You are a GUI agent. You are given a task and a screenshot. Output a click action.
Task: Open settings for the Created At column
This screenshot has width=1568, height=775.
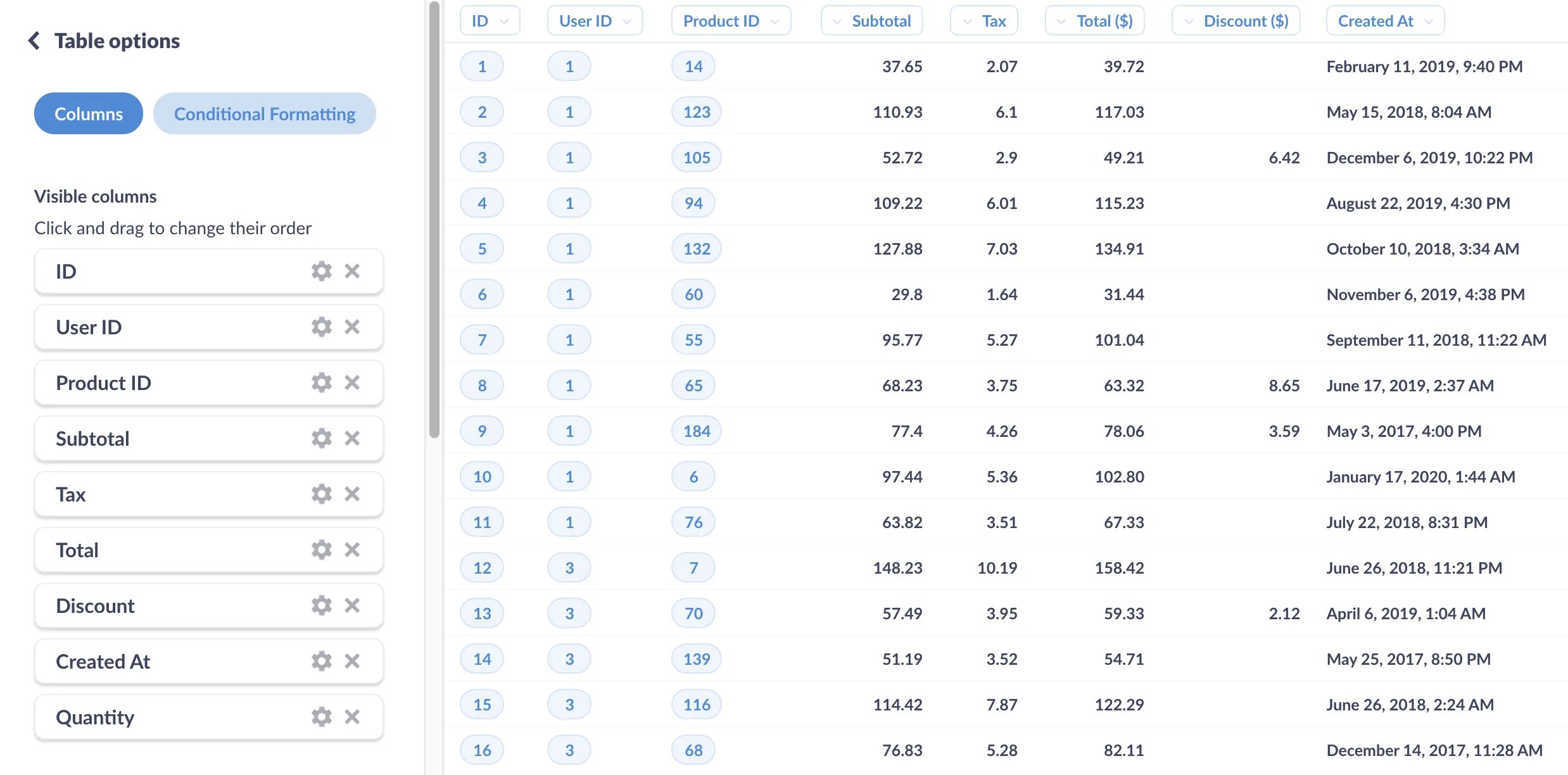[x=321, y=661]
